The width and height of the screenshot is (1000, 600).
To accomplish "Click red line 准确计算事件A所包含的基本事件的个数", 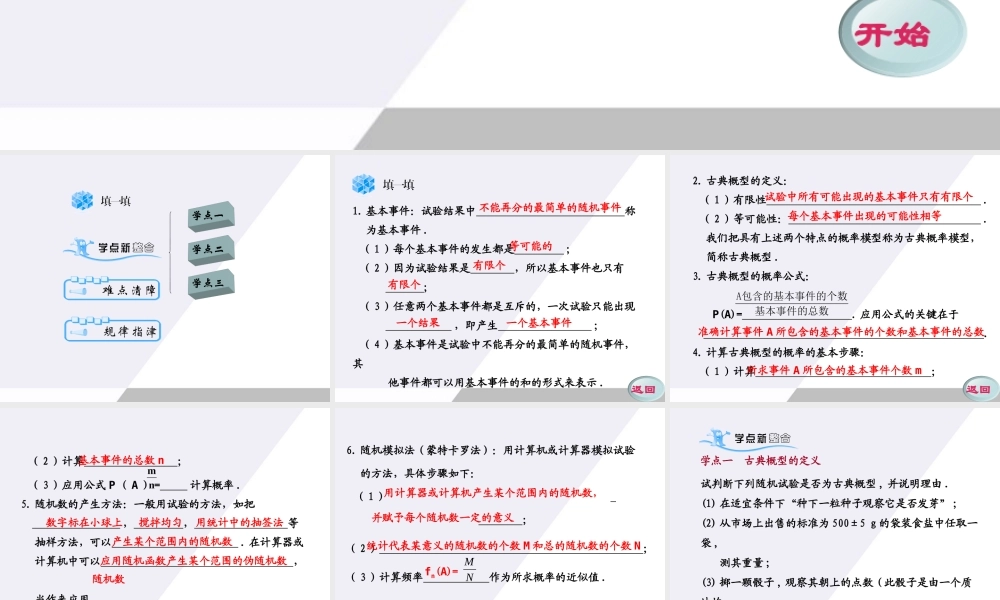I will pyautogui.click(x=841, y=332).
